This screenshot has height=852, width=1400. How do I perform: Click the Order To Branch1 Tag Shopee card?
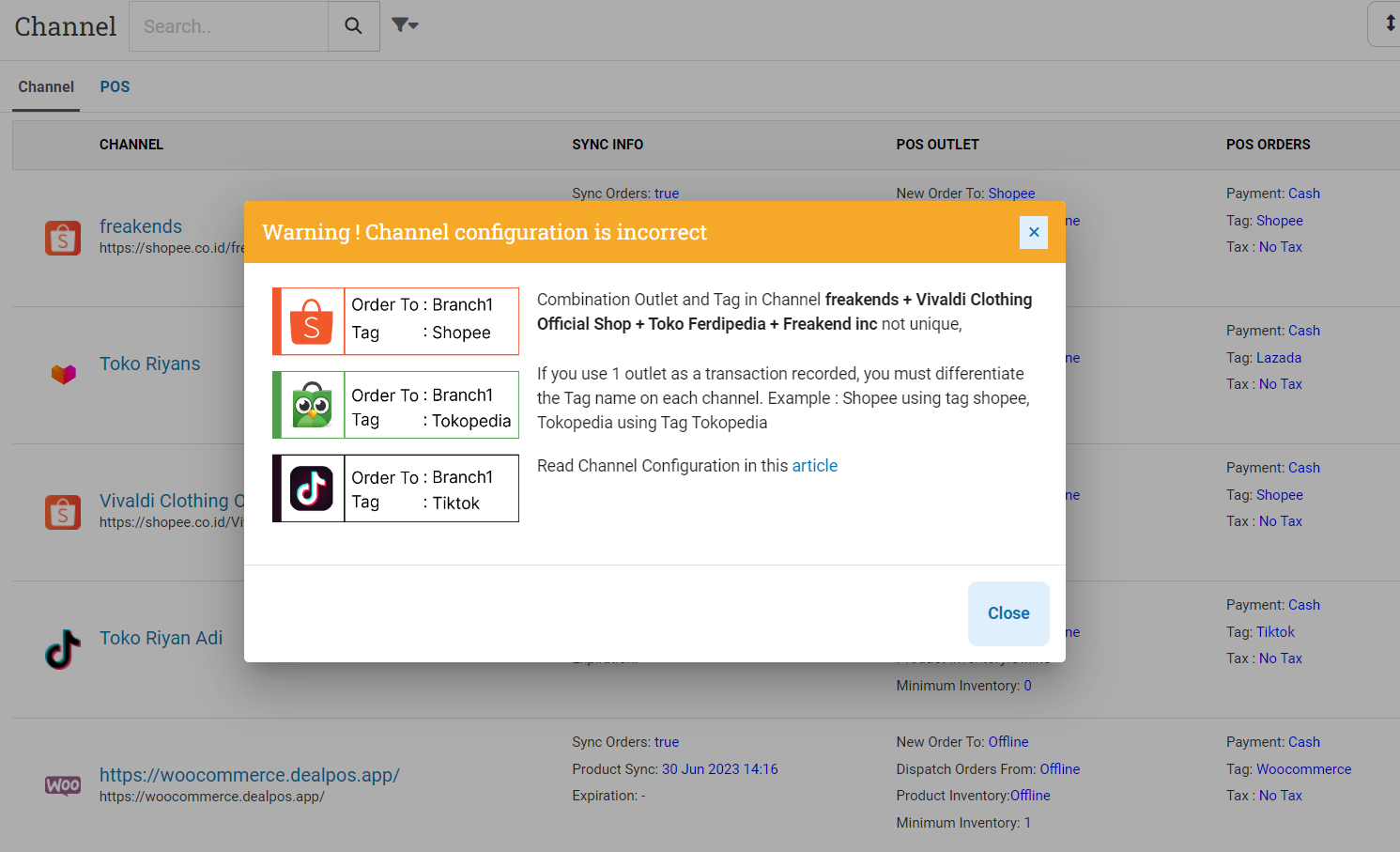pos(395,321)
